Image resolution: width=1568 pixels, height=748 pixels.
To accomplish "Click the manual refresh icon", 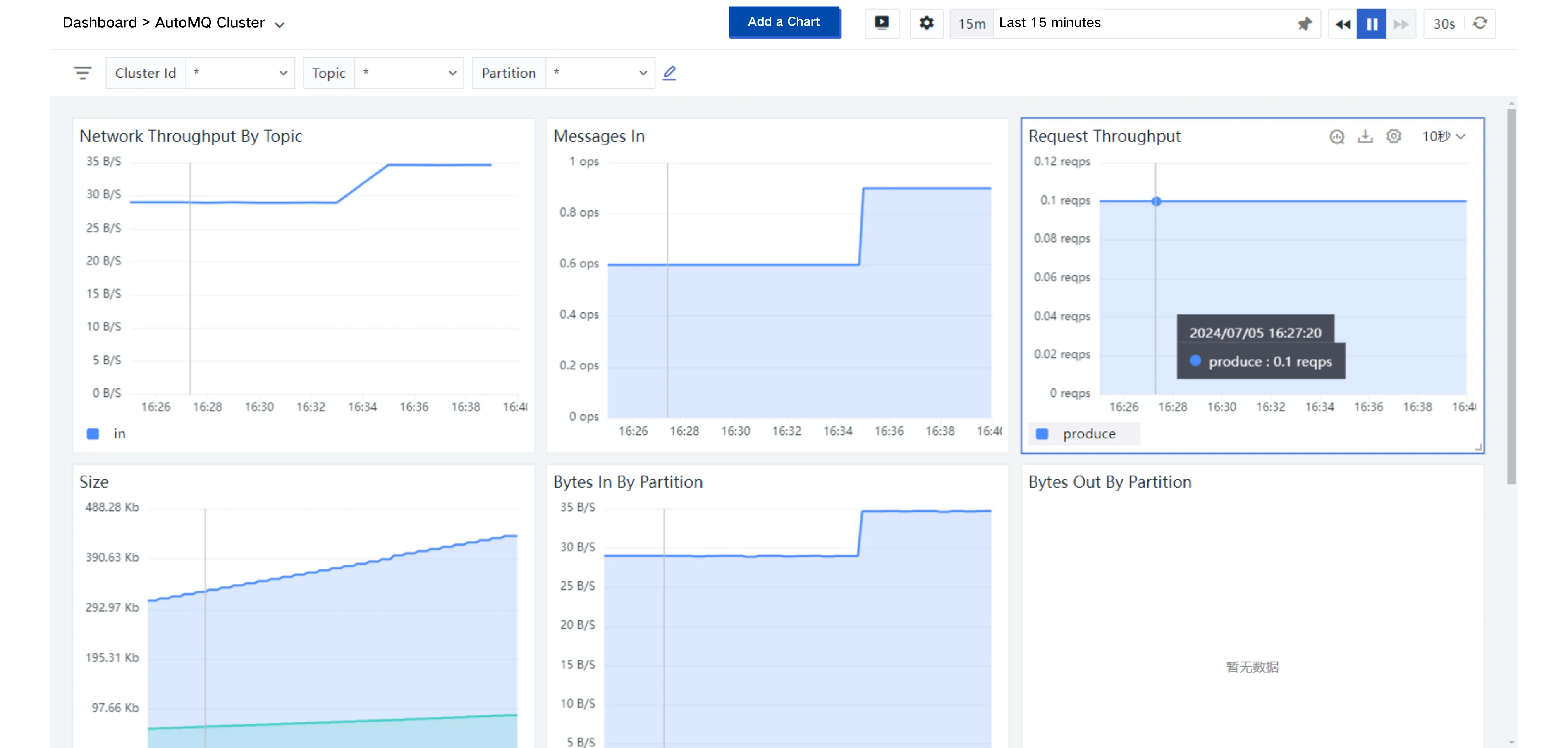I will [x=1480, y=23].
